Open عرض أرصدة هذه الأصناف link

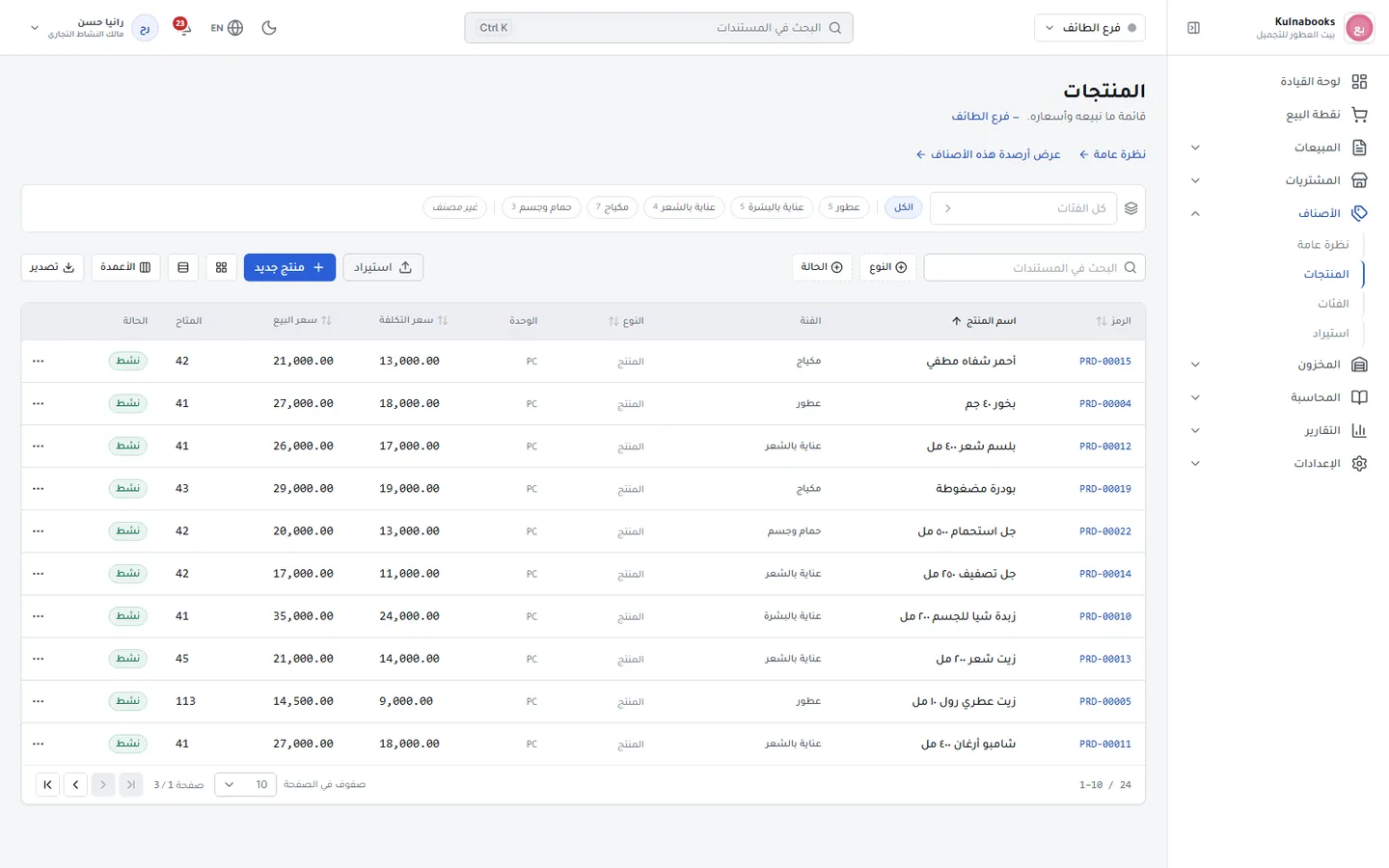[x=988, y=154]
